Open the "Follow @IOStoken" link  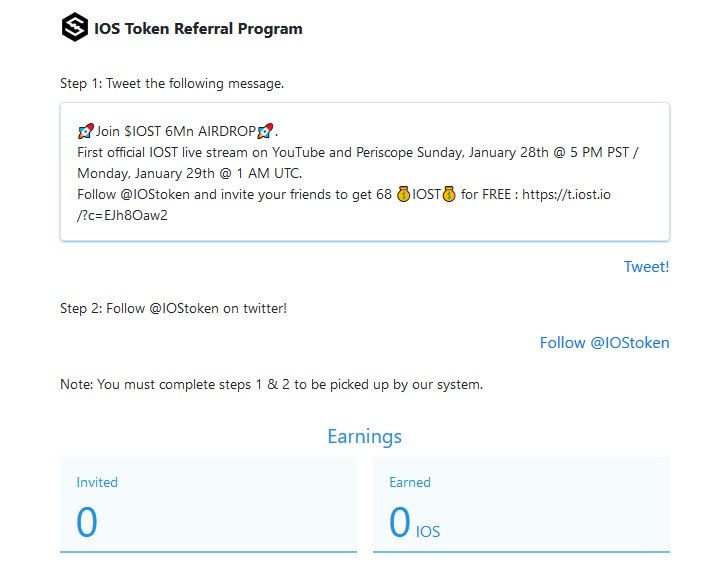click(x=604, y=342)
